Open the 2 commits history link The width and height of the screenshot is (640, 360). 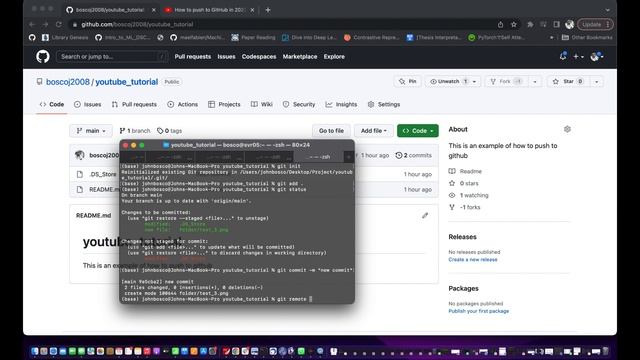click(x=413, y=155)
